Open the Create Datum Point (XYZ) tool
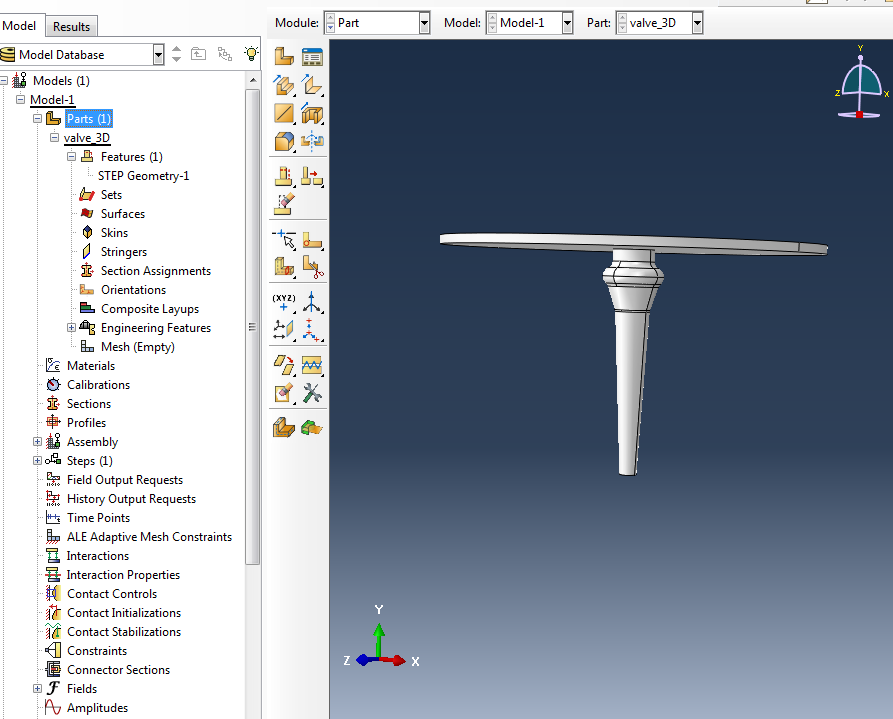Screen dimensions: 893x719 (284, 300)
